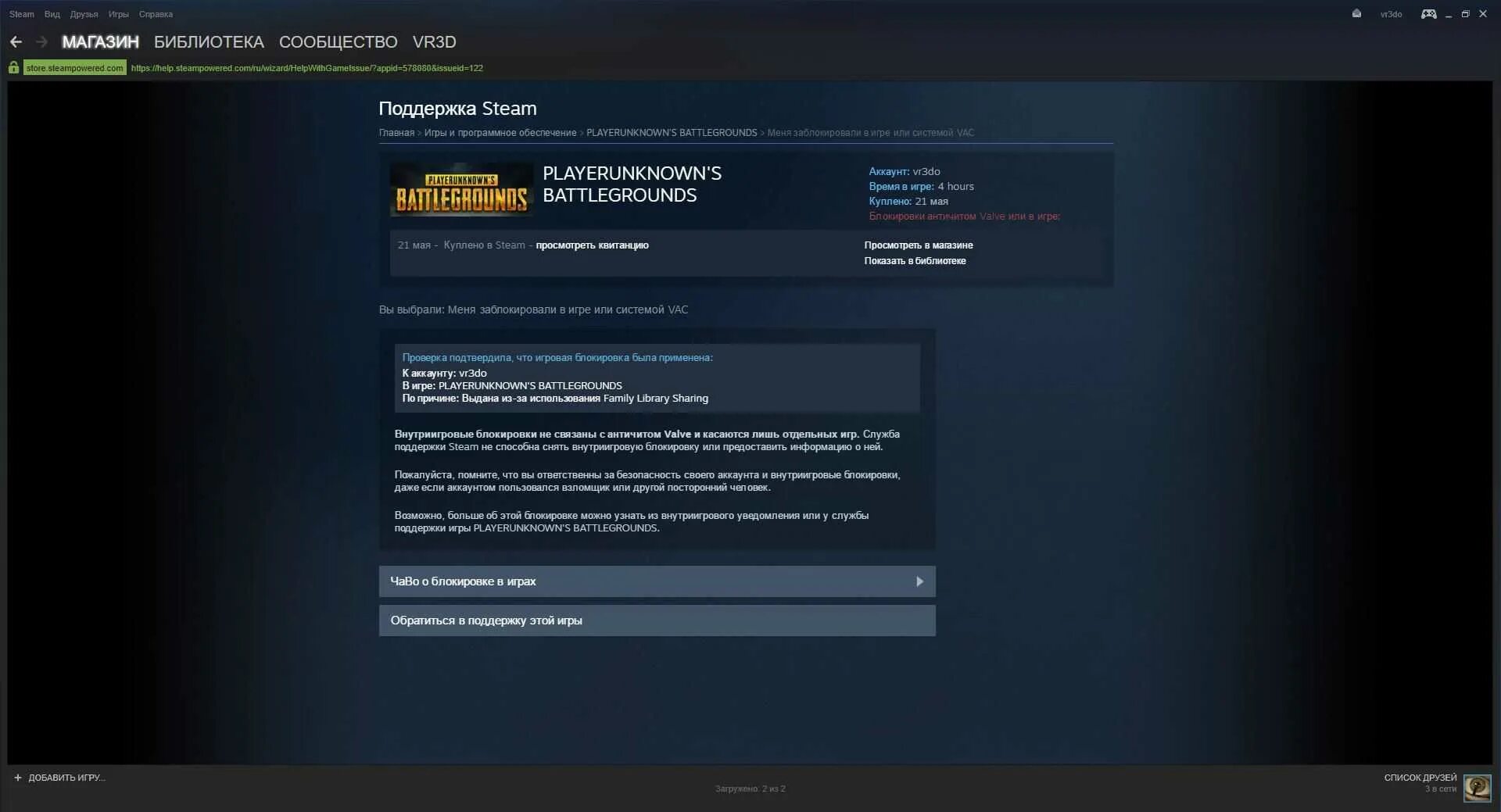This screenshot has height=812, width=1501.
Task: Click the К аккаунту: vr3do line
Action: (444, 374)
